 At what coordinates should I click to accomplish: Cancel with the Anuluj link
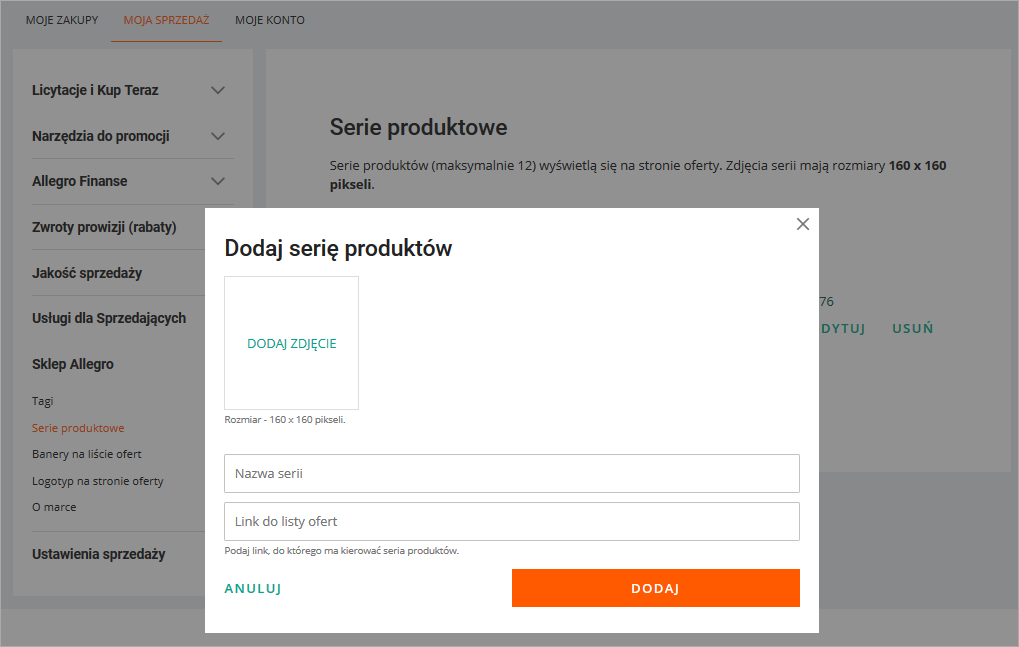[x=253, y=589]
